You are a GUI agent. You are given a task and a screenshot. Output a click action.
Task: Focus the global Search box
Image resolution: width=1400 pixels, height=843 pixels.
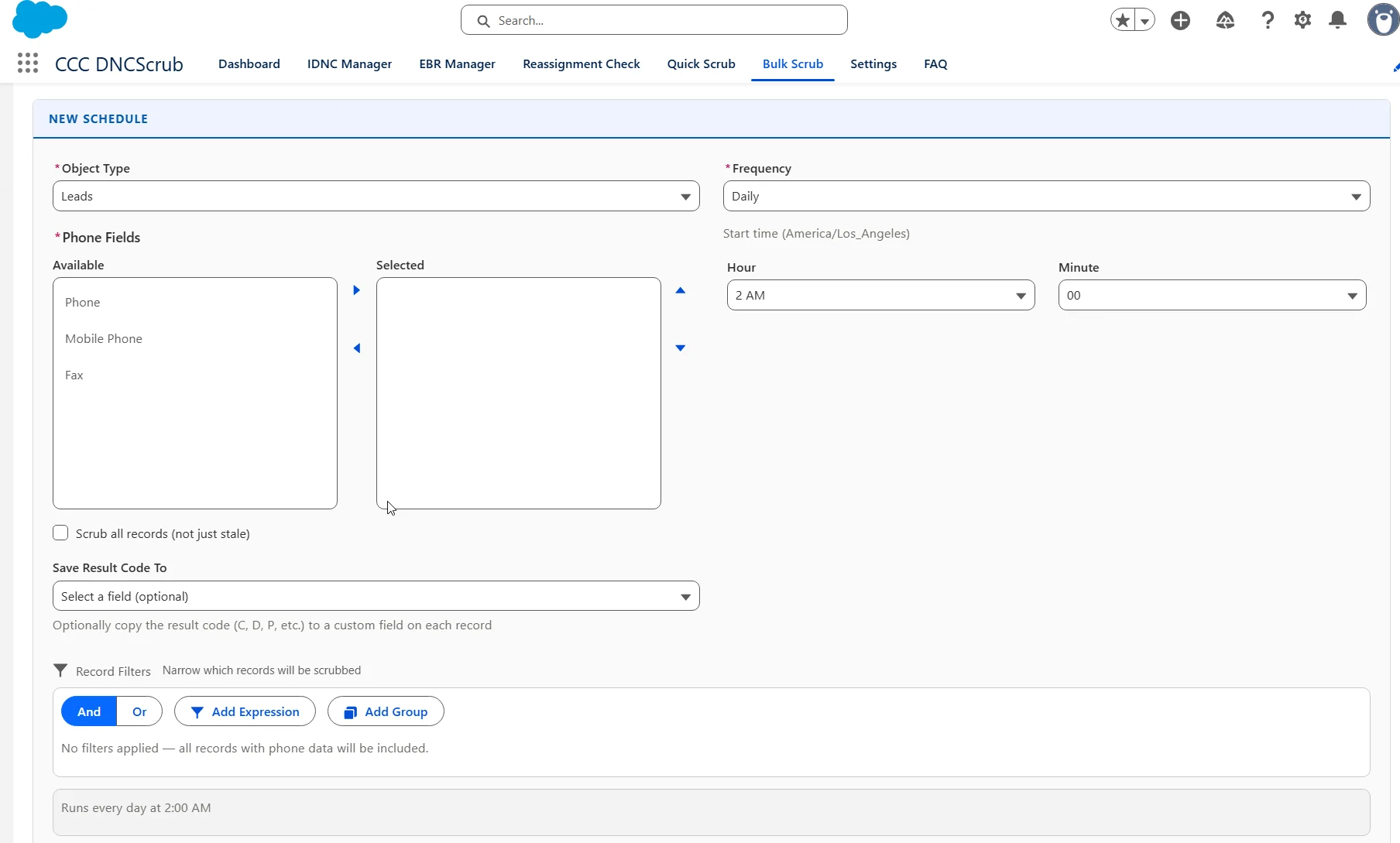click(654, 20)
